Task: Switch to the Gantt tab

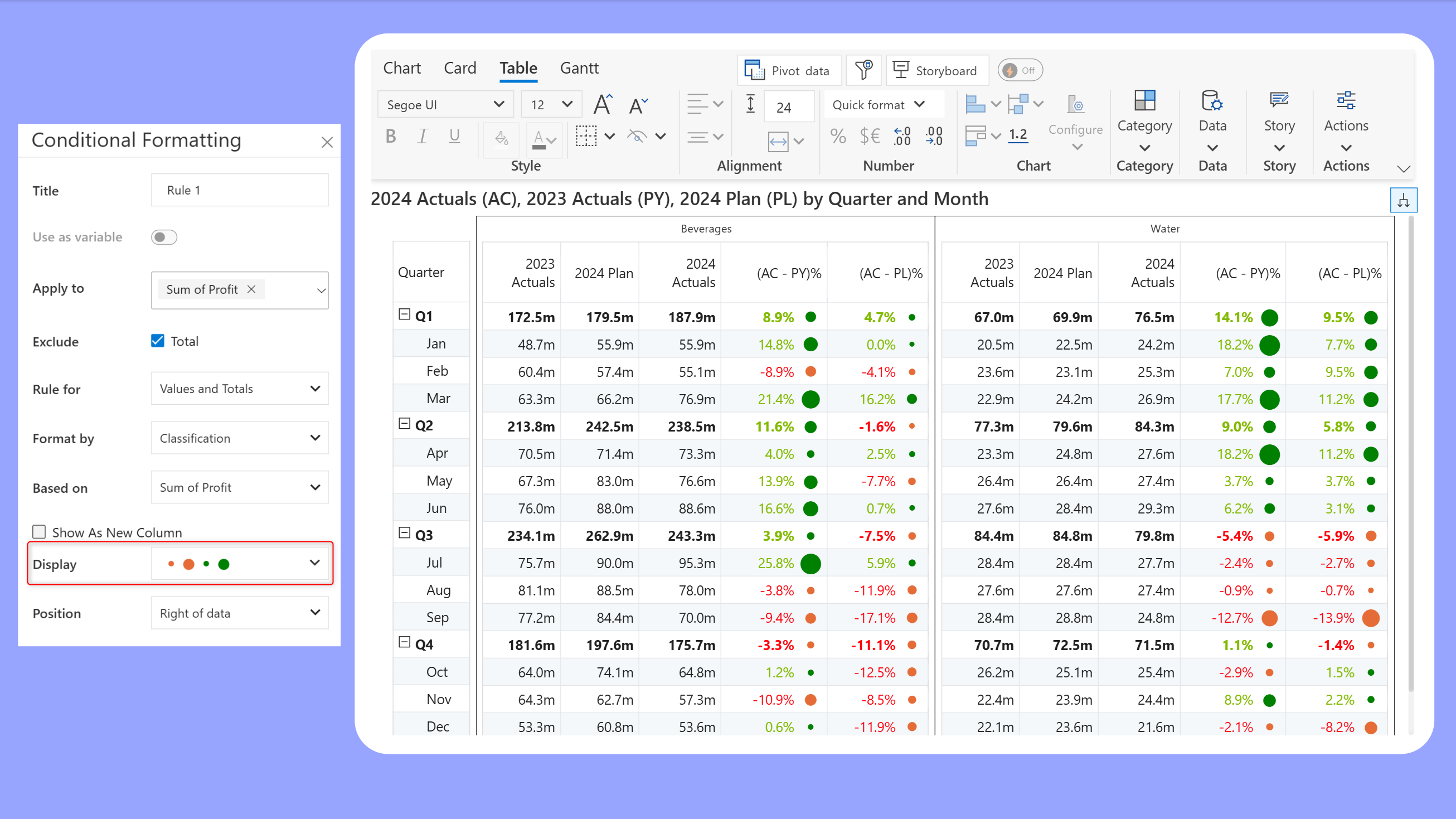Action: click(x=579, y=69)
